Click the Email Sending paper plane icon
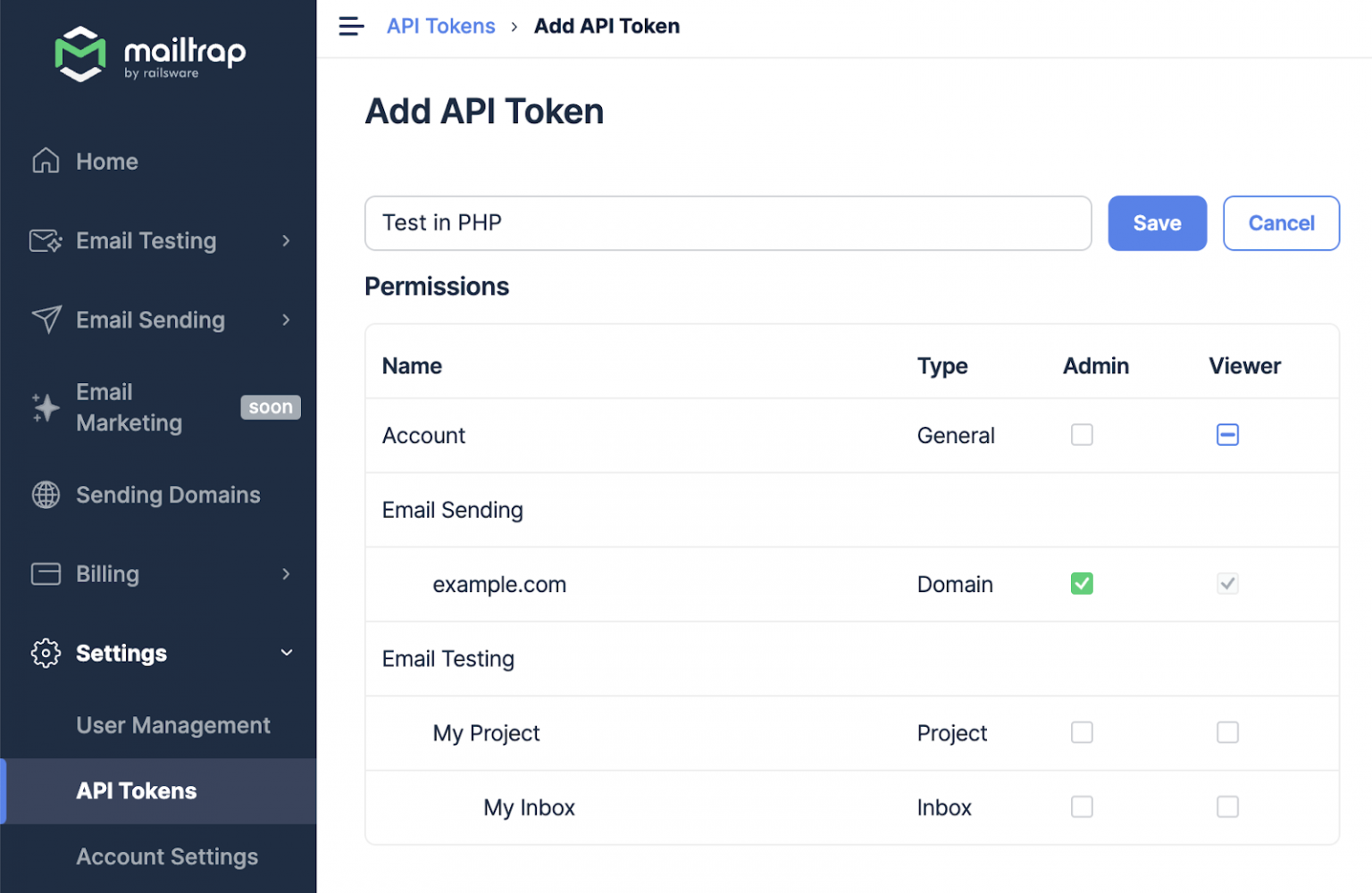The image size is (1372, 893). (46, 320)
